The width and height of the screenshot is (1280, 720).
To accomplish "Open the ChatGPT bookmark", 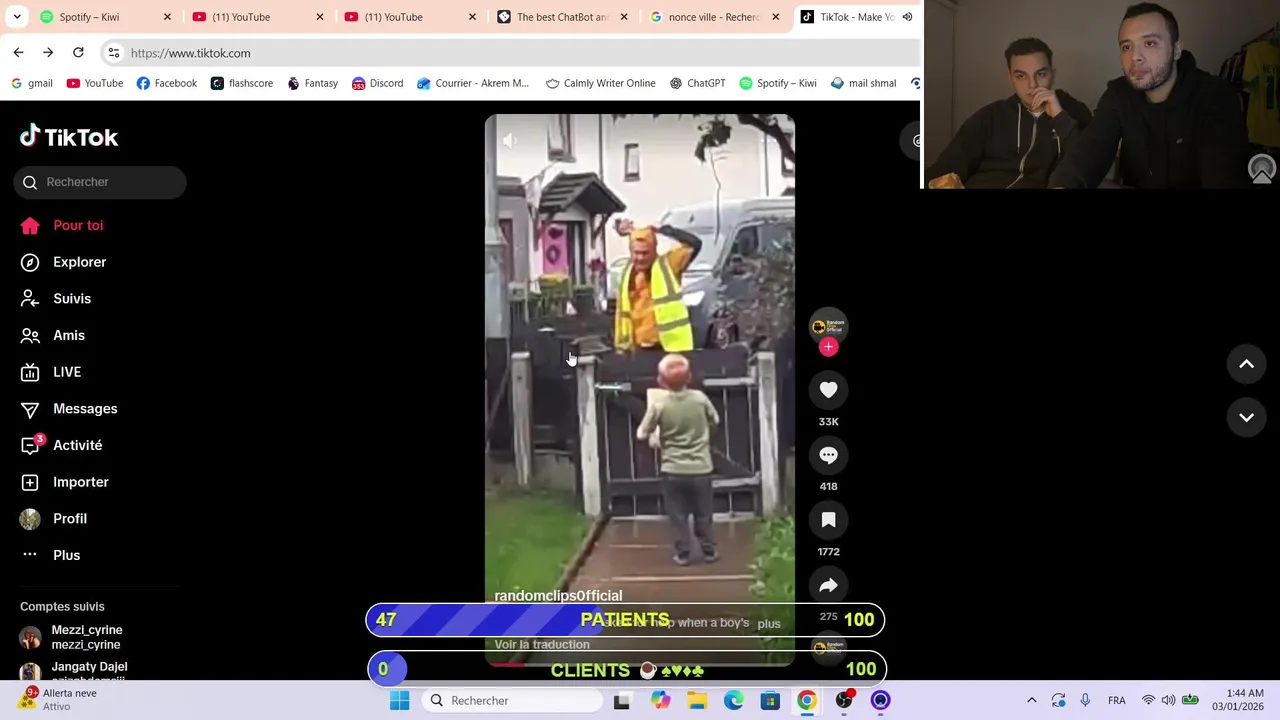I will pos(698,83).
